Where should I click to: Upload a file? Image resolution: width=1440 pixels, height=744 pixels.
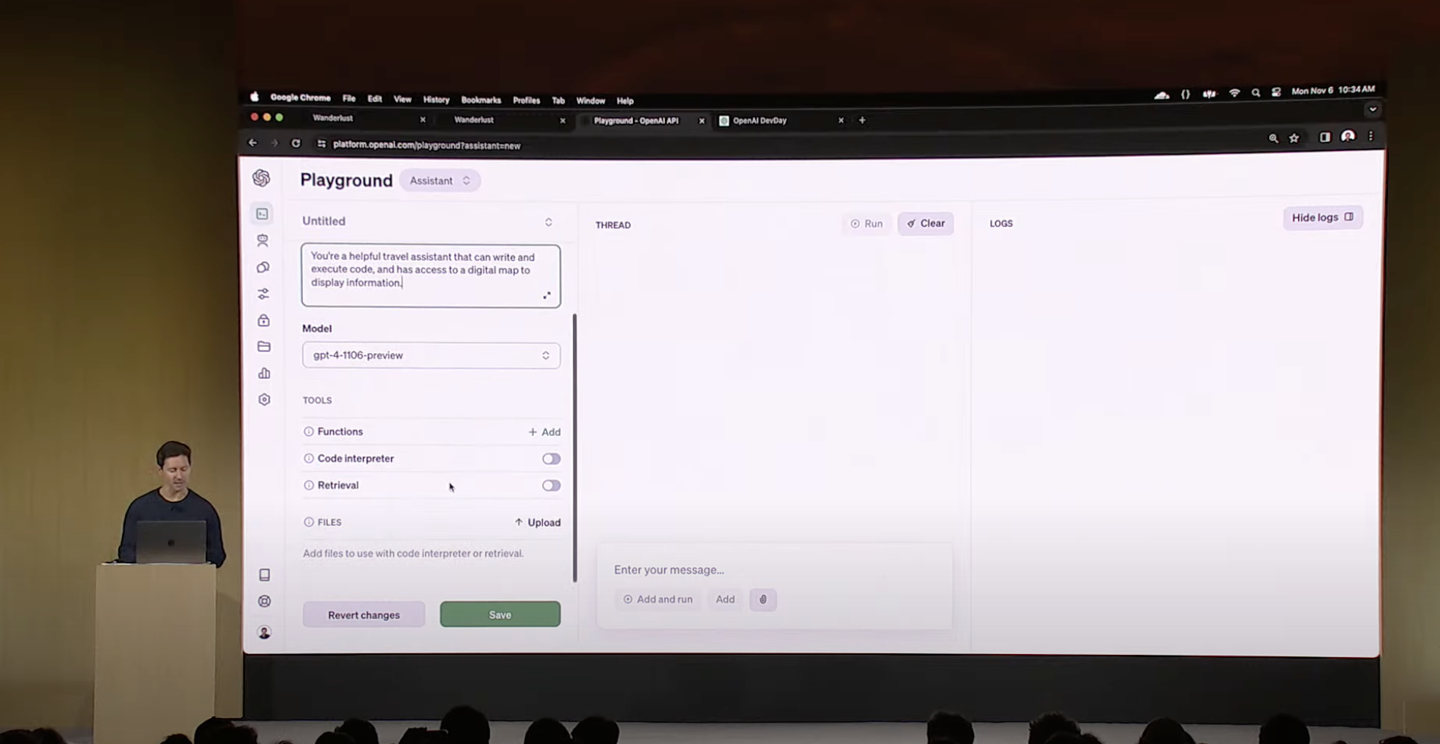538,522
